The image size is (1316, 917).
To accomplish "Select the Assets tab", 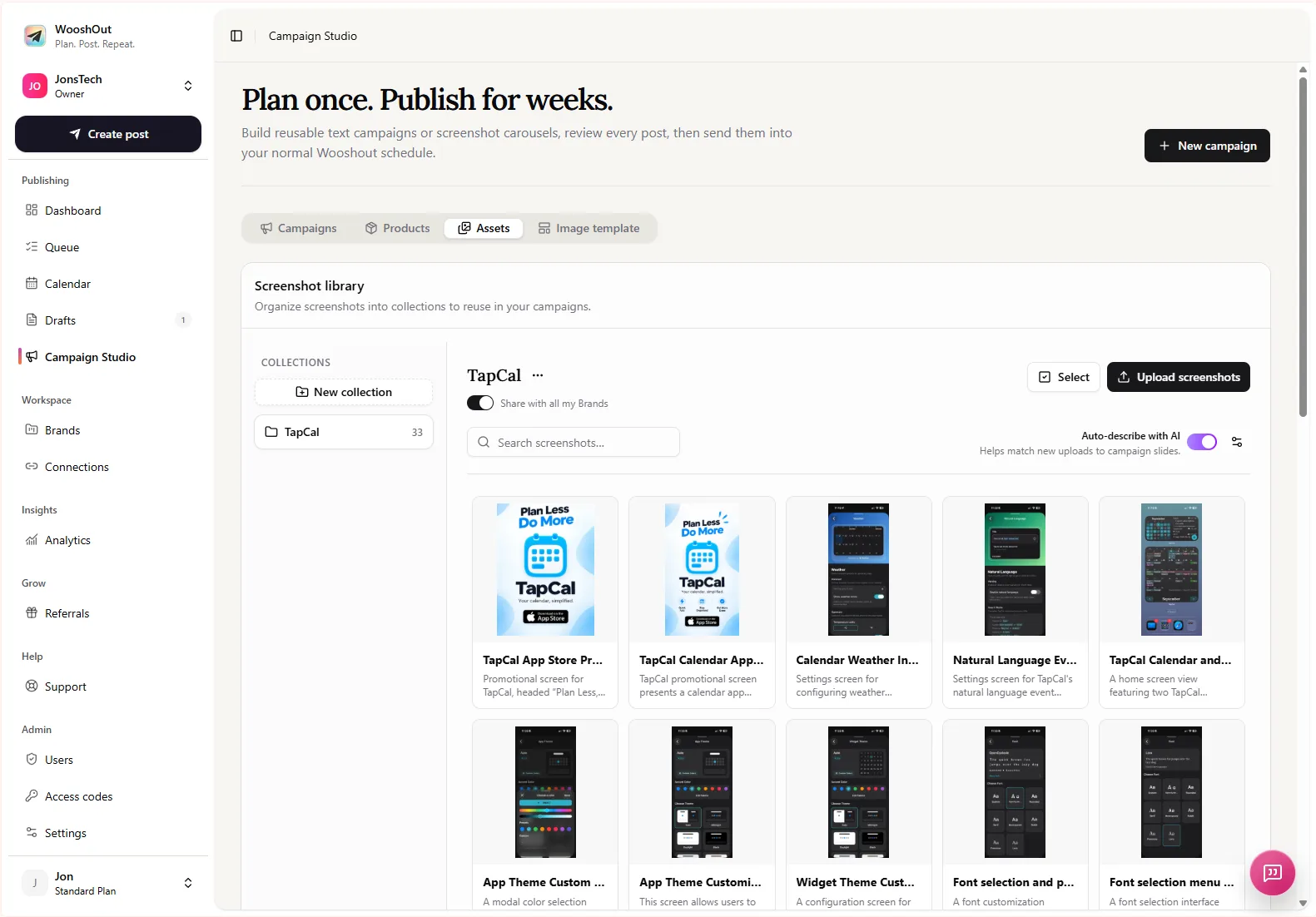I will click(x=484, y=228).
